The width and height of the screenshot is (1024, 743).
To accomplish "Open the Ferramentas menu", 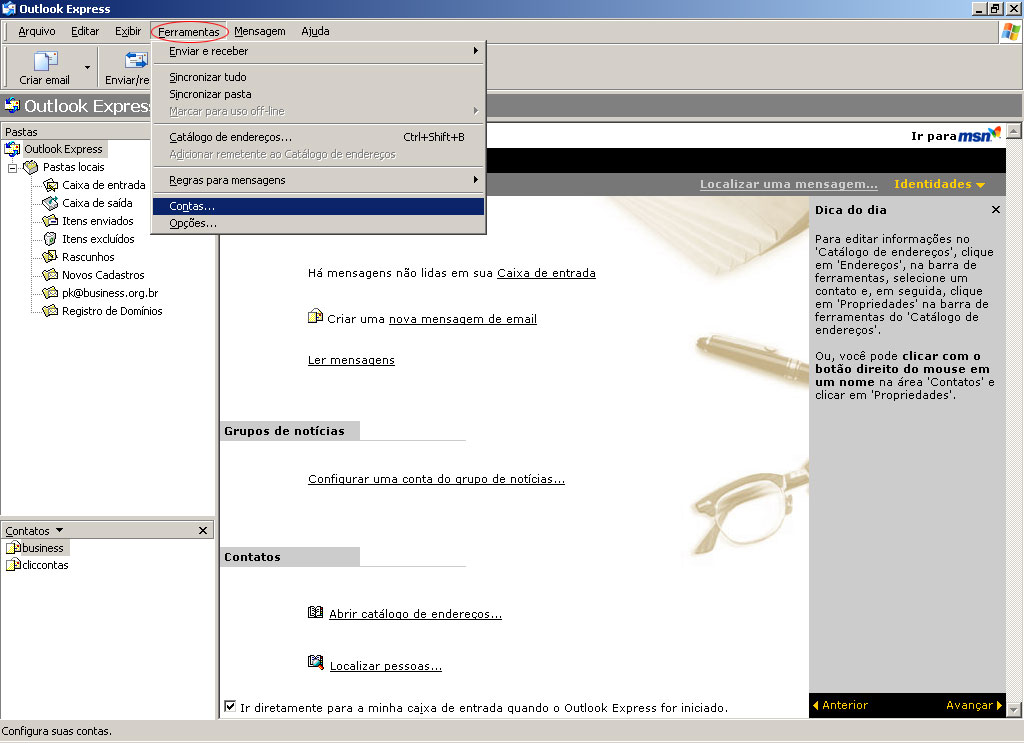I will (x=189, y=31).
